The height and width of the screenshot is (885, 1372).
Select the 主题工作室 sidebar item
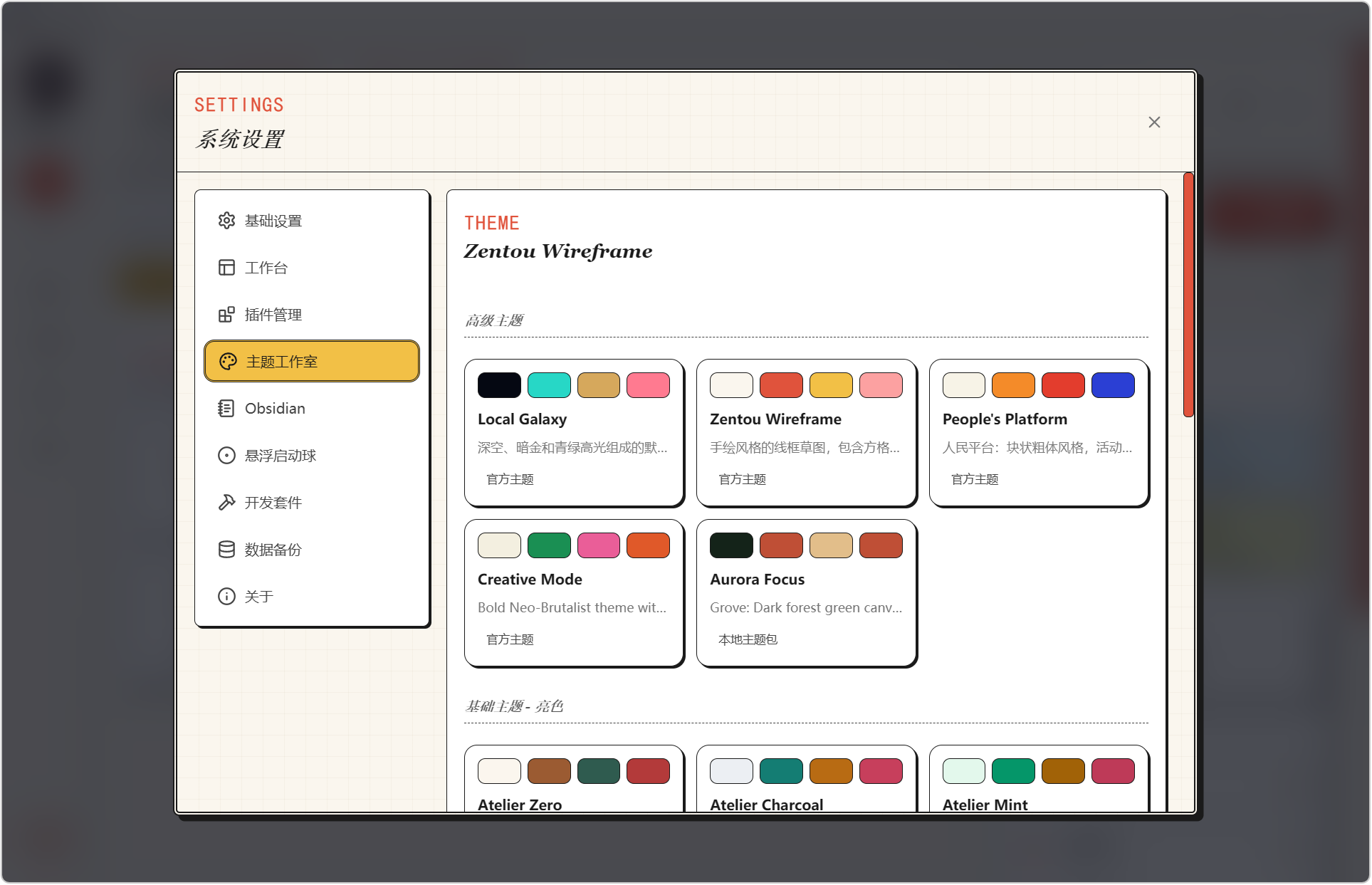click(x=312, y=361)
